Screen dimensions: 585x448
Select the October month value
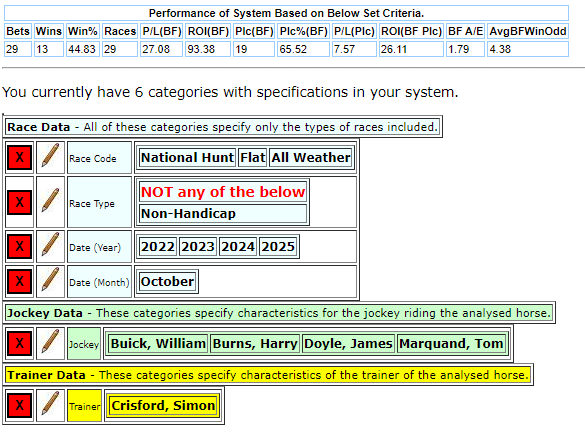click(x=167, y=282)
